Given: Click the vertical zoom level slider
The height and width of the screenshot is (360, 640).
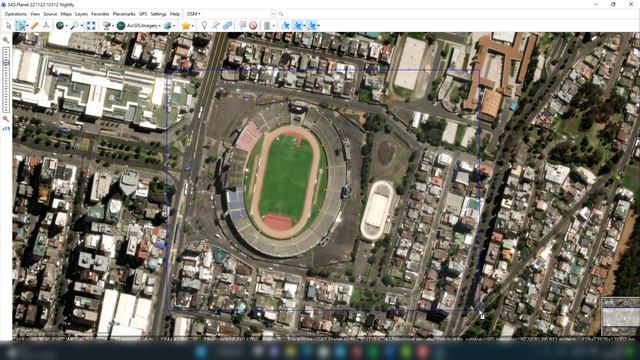Looking at the screenshot, I should tap(6, 80).
